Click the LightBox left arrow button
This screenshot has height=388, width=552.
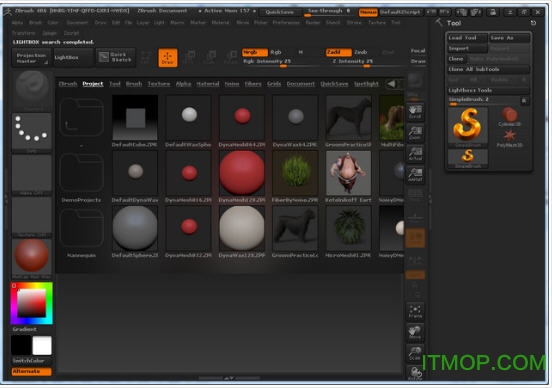tap(391, 84)
